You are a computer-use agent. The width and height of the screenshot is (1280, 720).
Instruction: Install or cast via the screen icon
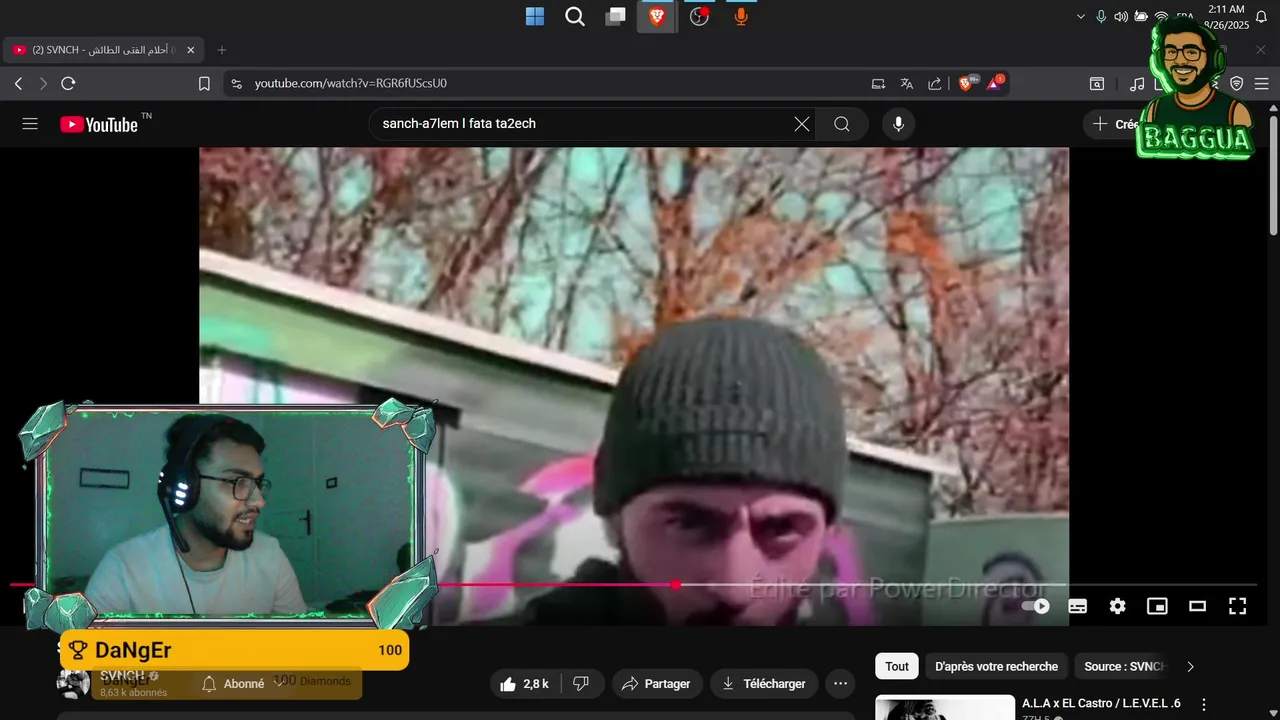[x=878, y=84]
